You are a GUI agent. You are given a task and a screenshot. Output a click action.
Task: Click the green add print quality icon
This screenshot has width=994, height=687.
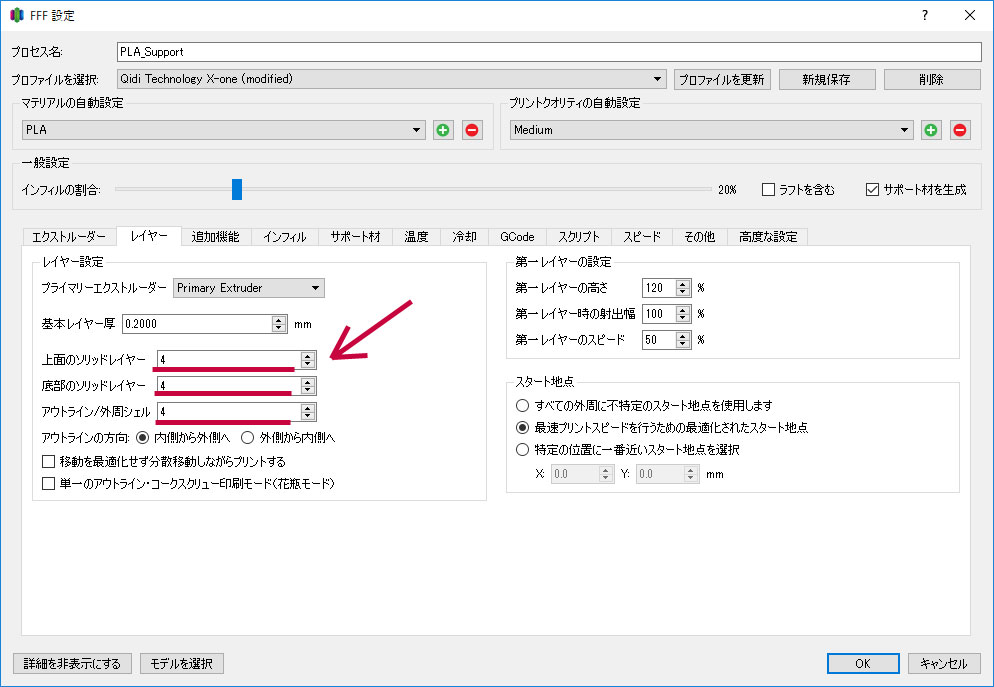pyautogui.click(x=931, y=130)
